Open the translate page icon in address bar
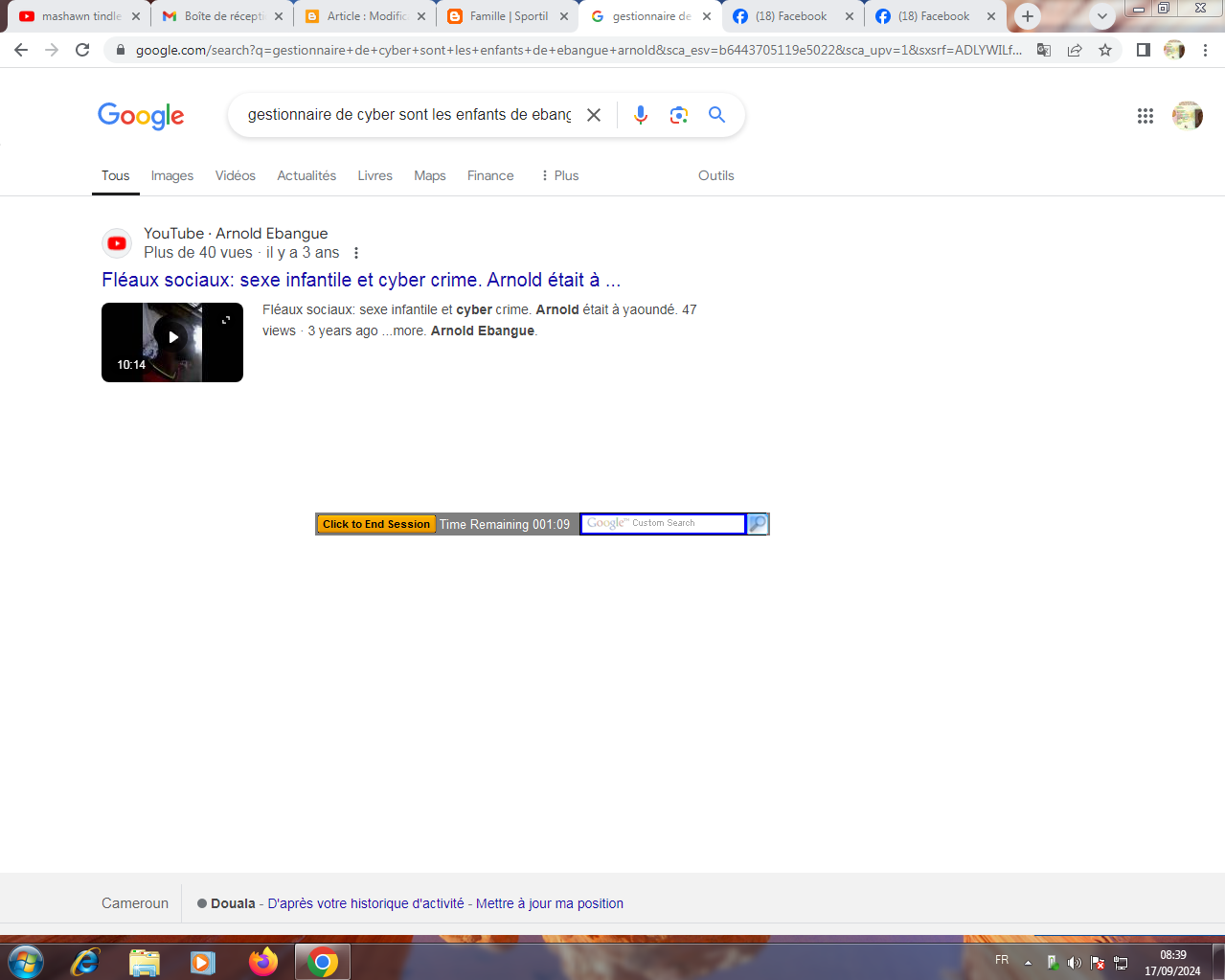This screenshot has height=980, width=1225. pos(1044,50)
